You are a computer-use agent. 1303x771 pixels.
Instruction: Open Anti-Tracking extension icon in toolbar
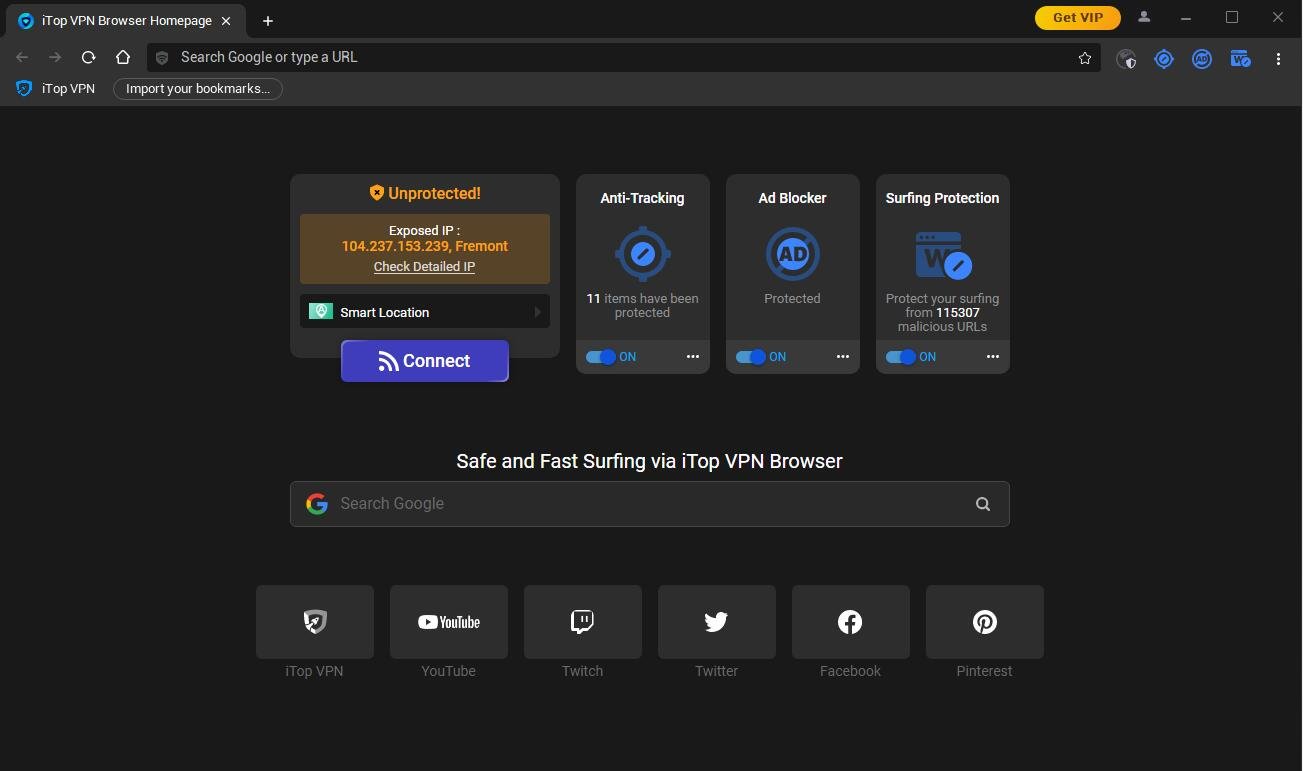1164,59
